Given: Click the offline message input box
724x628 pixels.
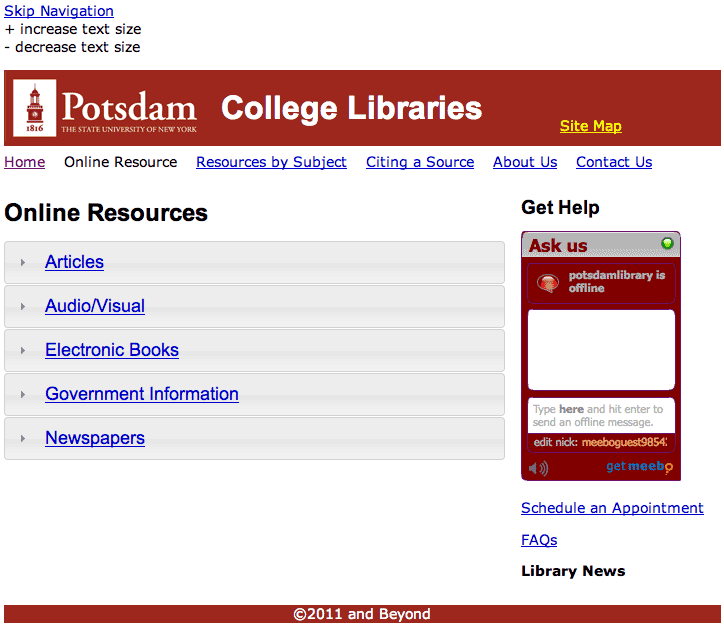Looking at the screenshot, I should (x=601, y=415).
